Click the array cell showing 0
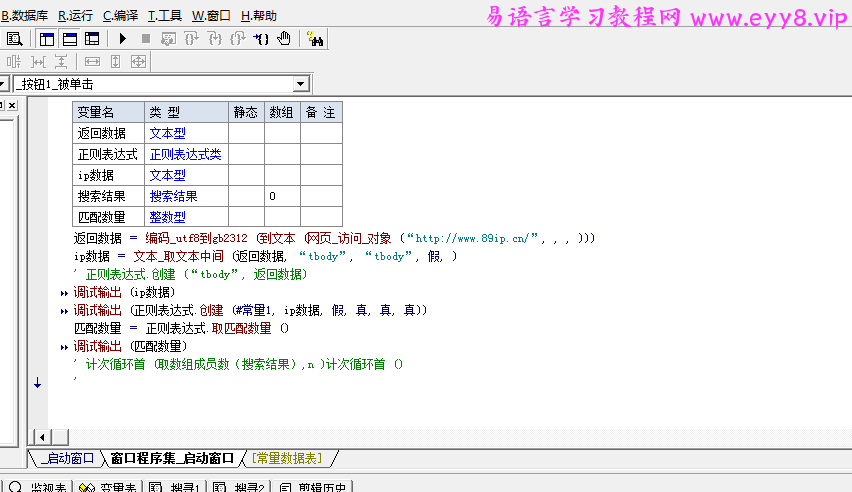This screenshot has height=492, width=852. tap(282, 196)
